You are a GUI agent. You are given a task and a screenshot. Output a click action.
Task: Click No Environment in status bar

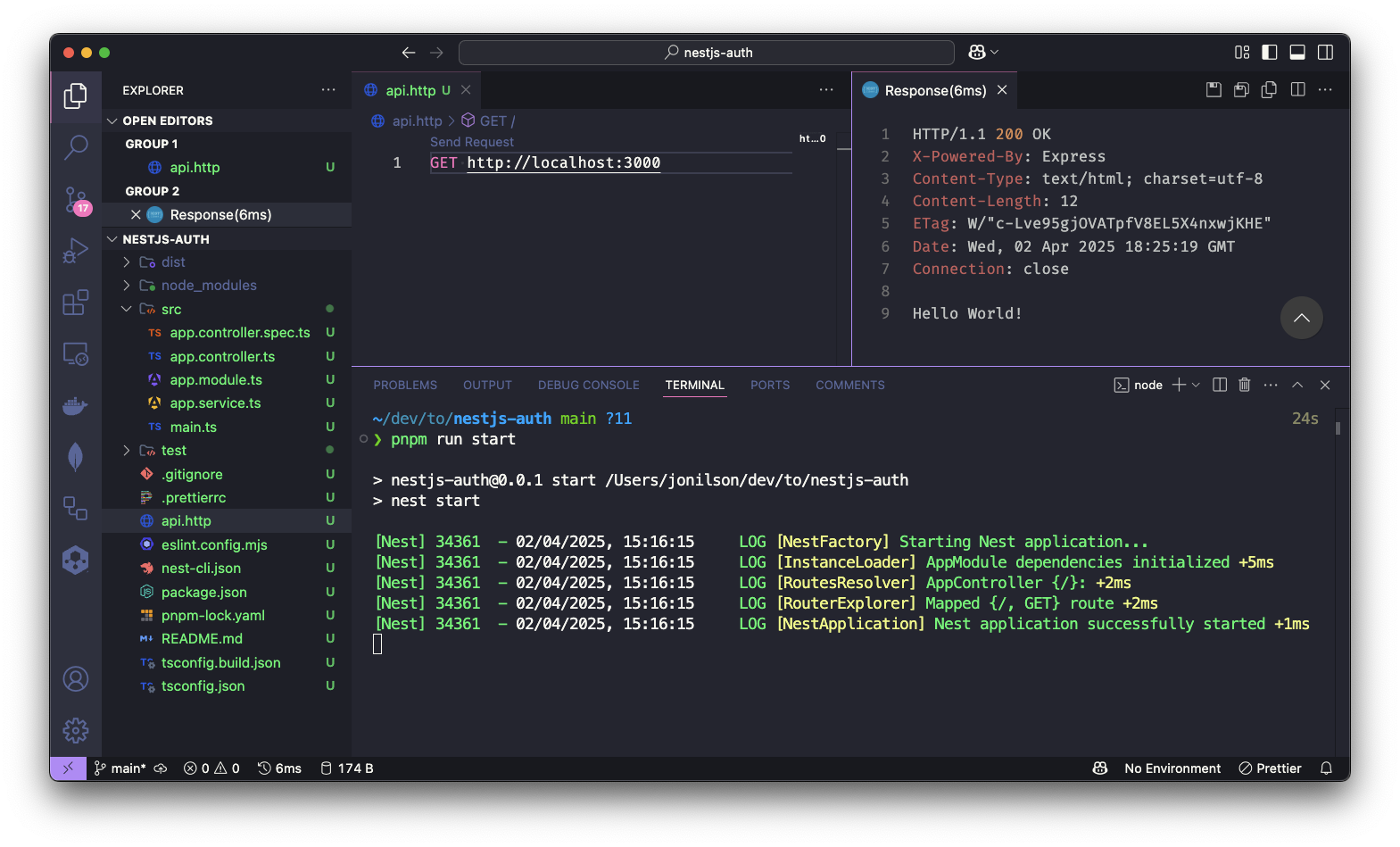1172,768
